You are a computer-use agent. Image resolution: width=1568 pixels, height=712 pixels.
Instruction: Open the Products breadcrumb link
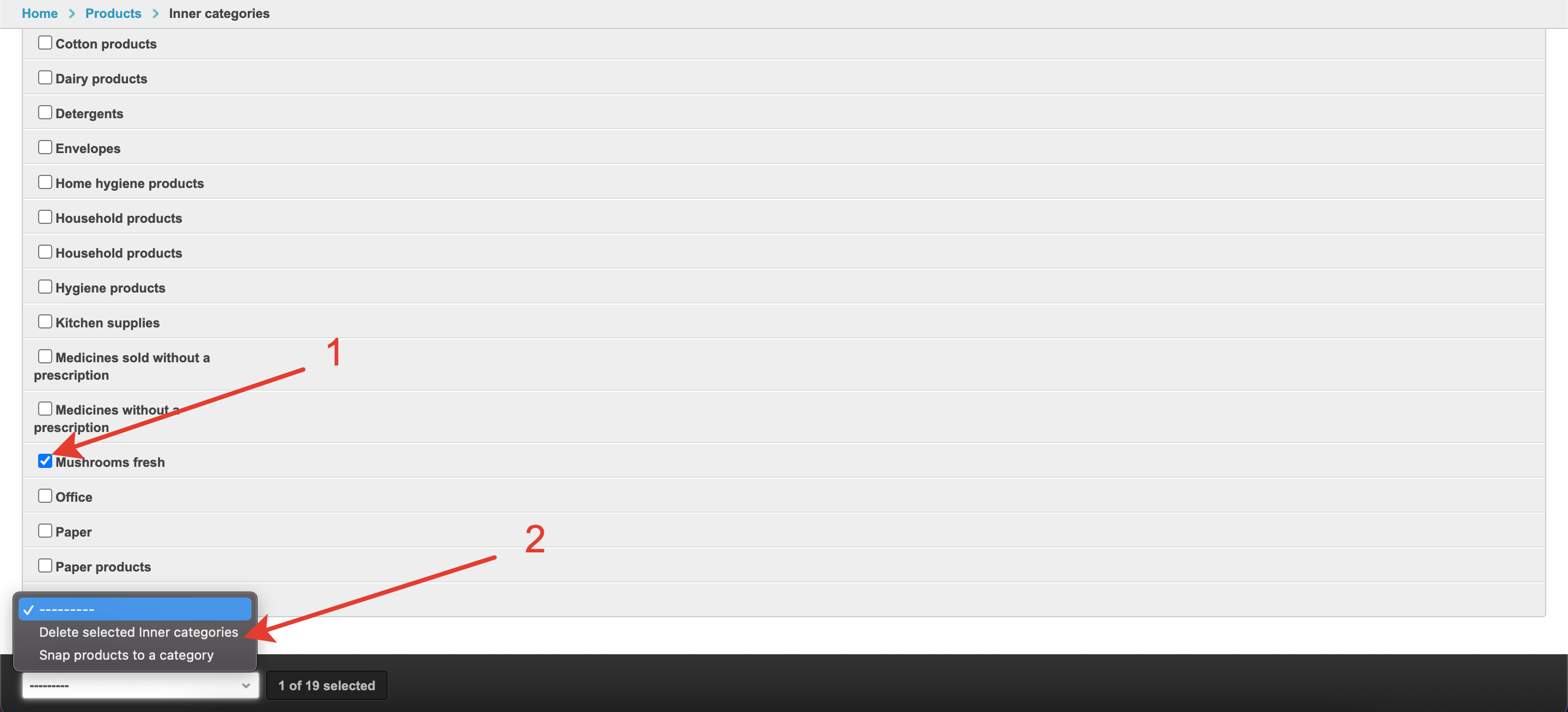(x=113, y=14)
